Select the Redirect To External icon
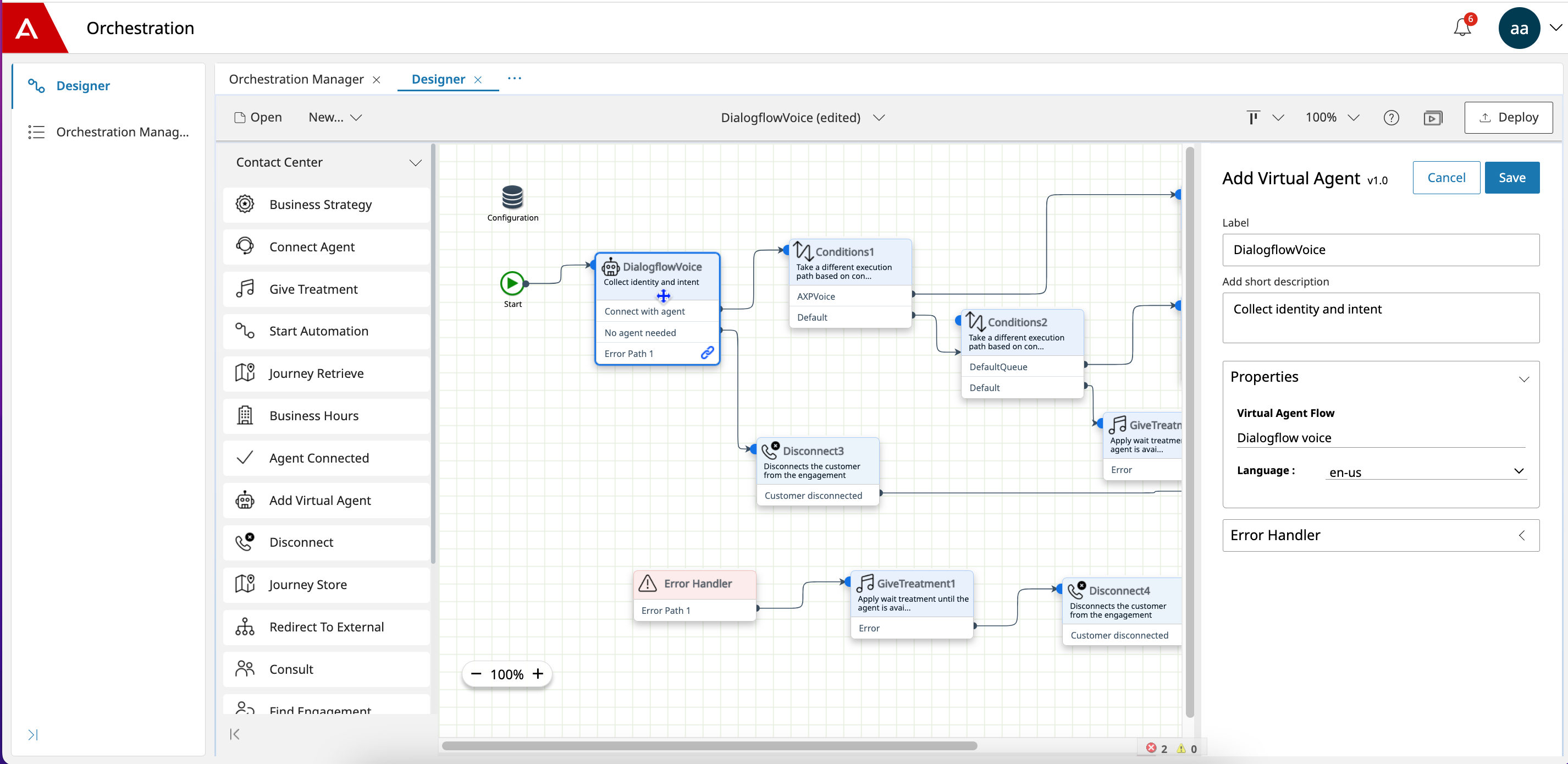The image size is (1568, 764). 245,627
